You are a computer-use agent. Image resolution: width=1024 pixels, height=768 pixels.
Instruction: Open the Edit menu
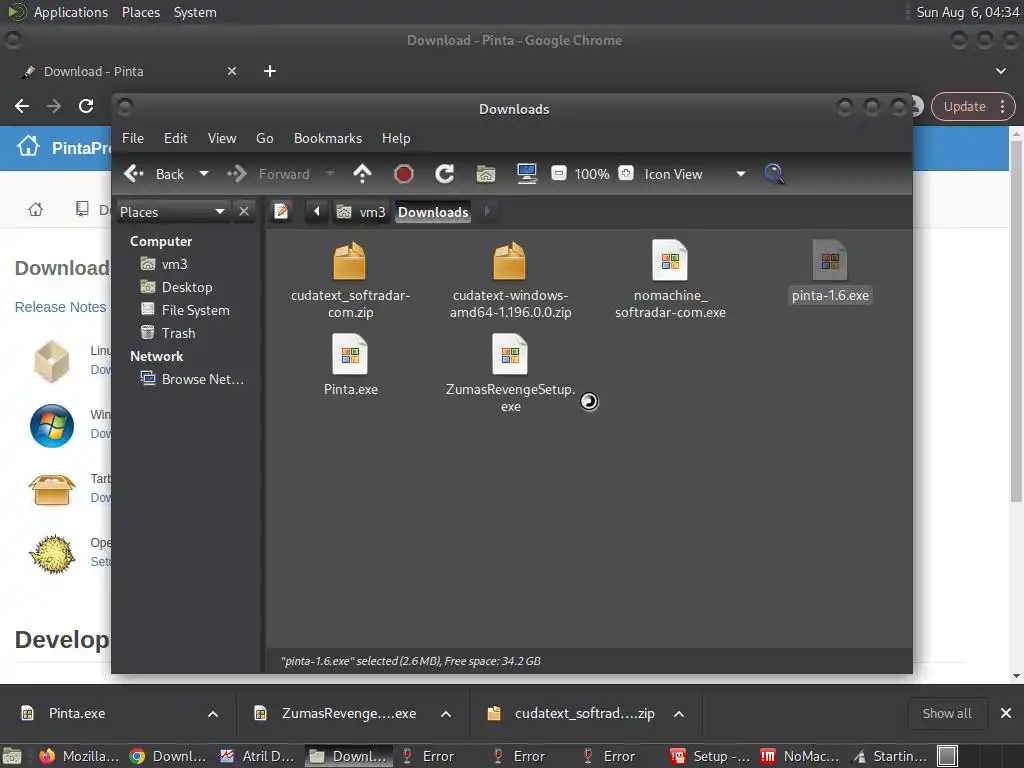176,138
